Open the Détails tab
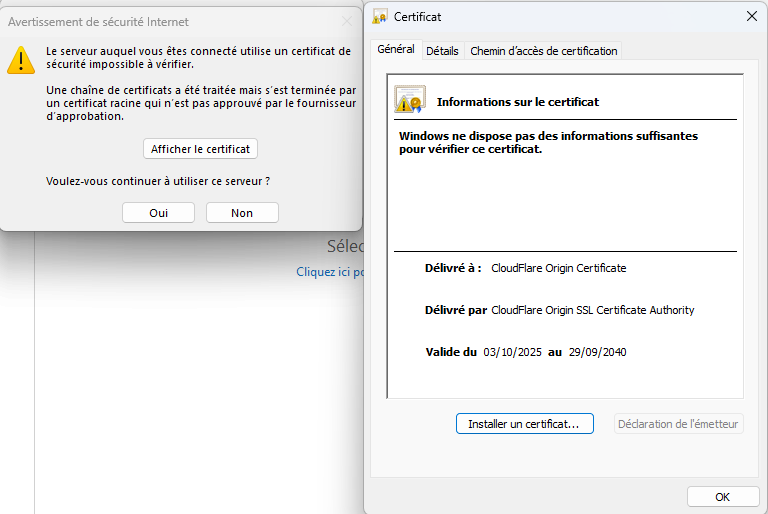The height and width of the screenshot is (514, 768). coord(442,51)
